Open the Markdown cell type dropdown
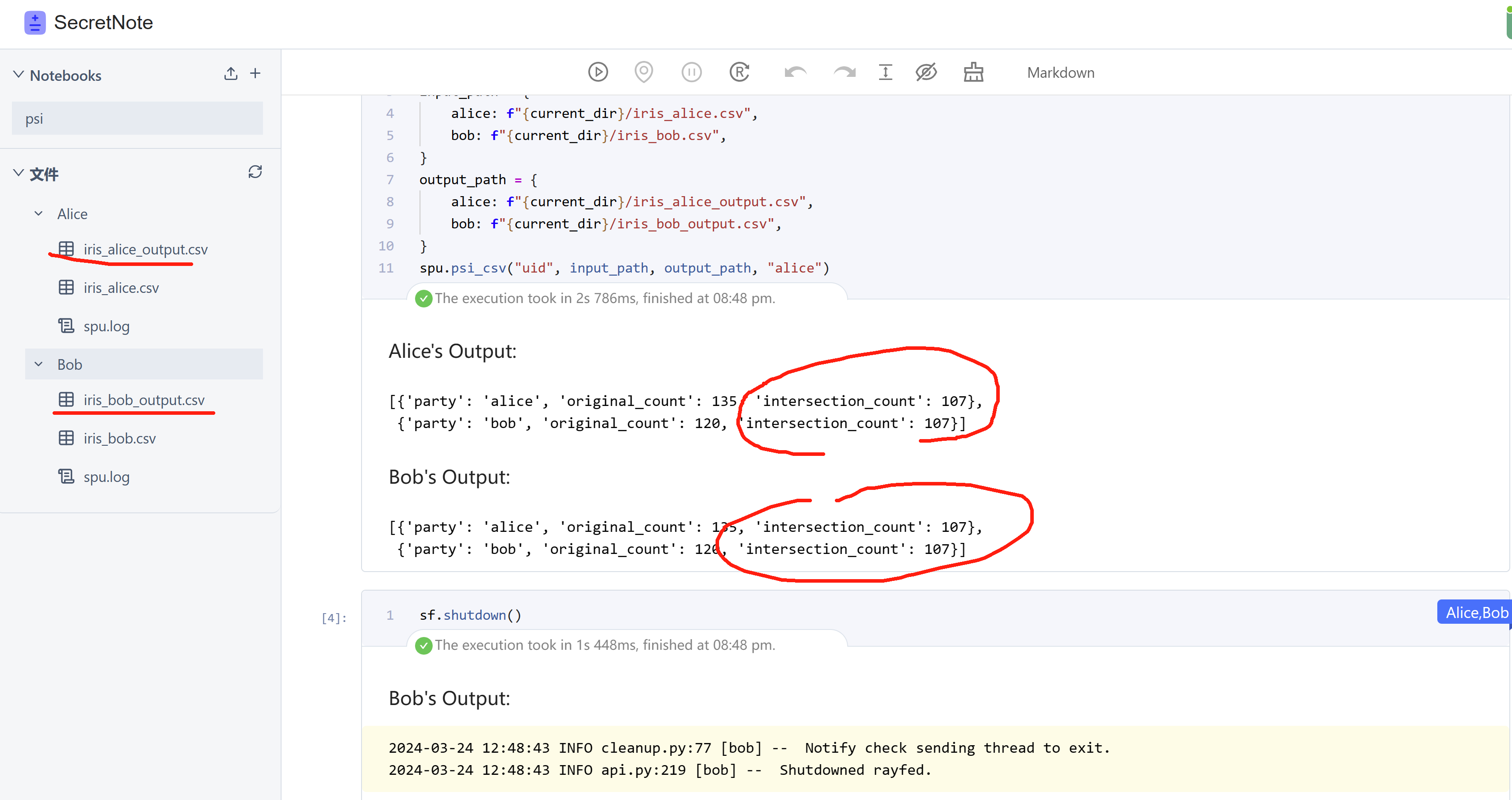 pos(1060,73)
